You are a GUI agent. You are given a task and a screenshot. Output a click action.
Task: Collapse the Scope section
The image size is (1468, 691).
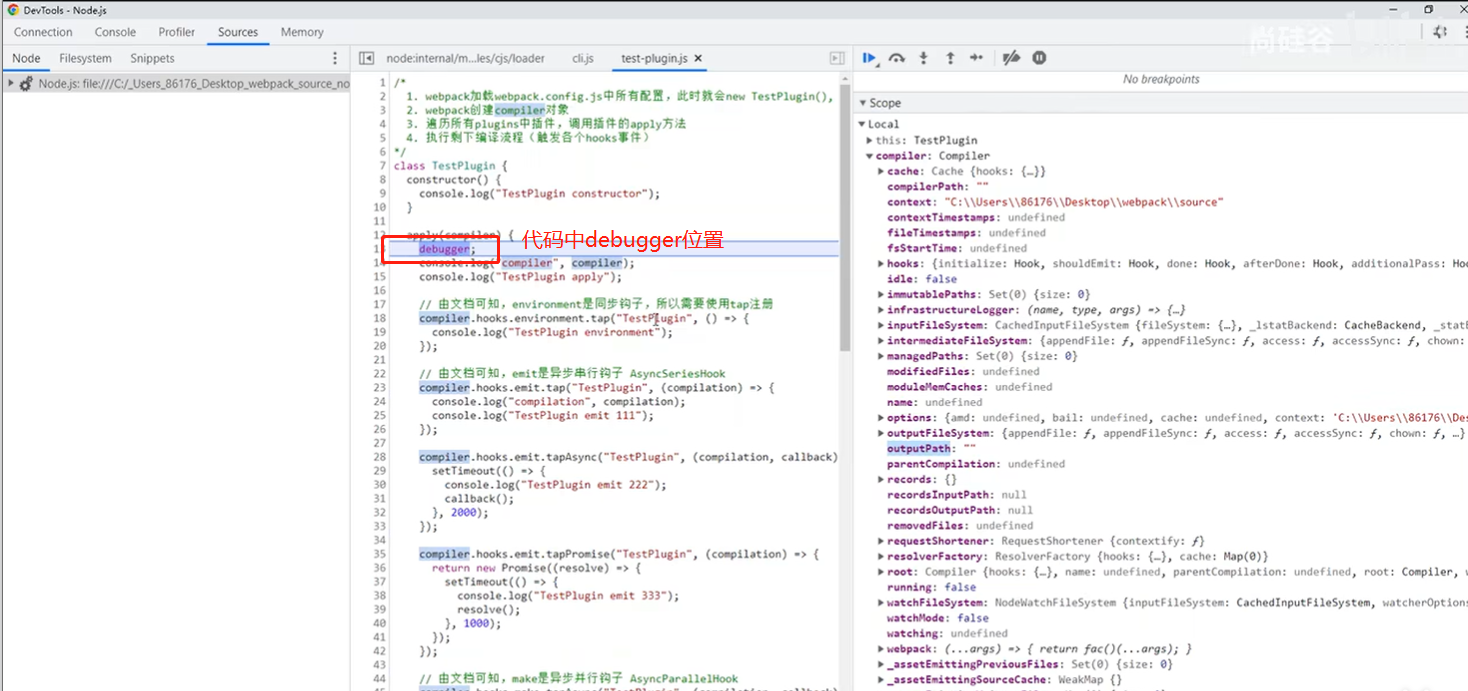pos(864,102)
